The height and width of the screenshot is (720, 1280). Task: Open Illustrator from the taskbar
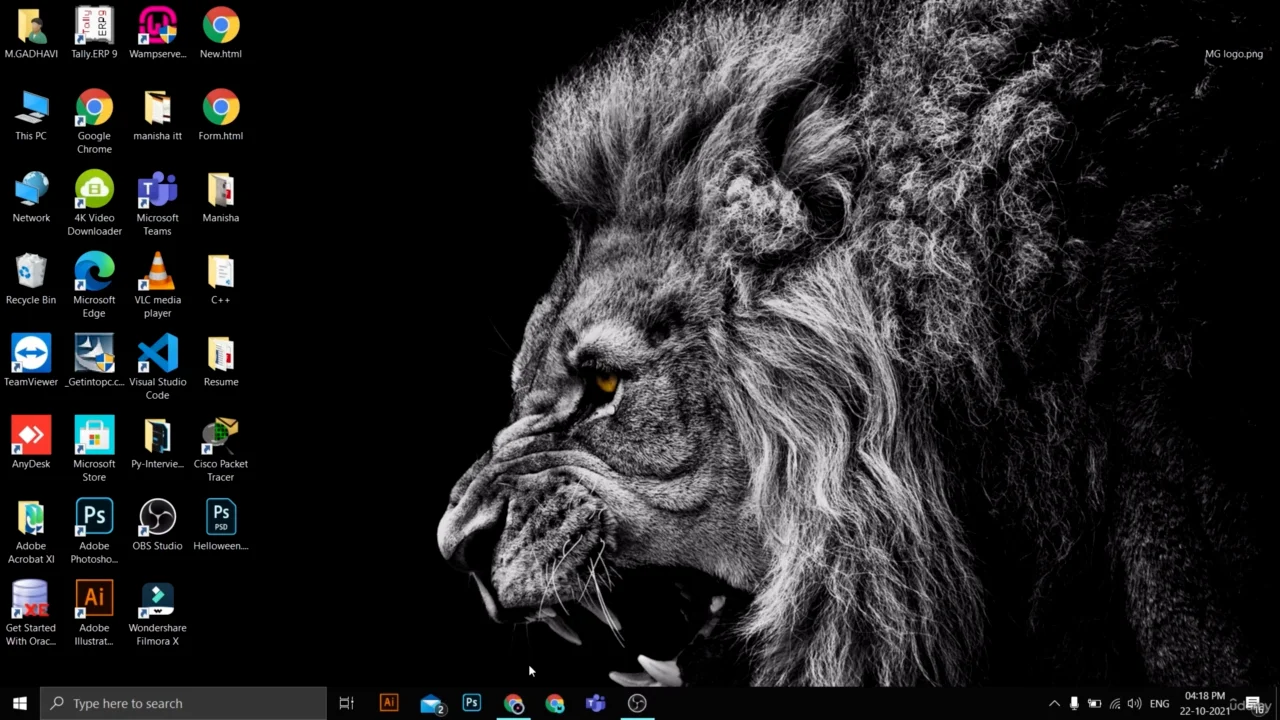(389, 703)
